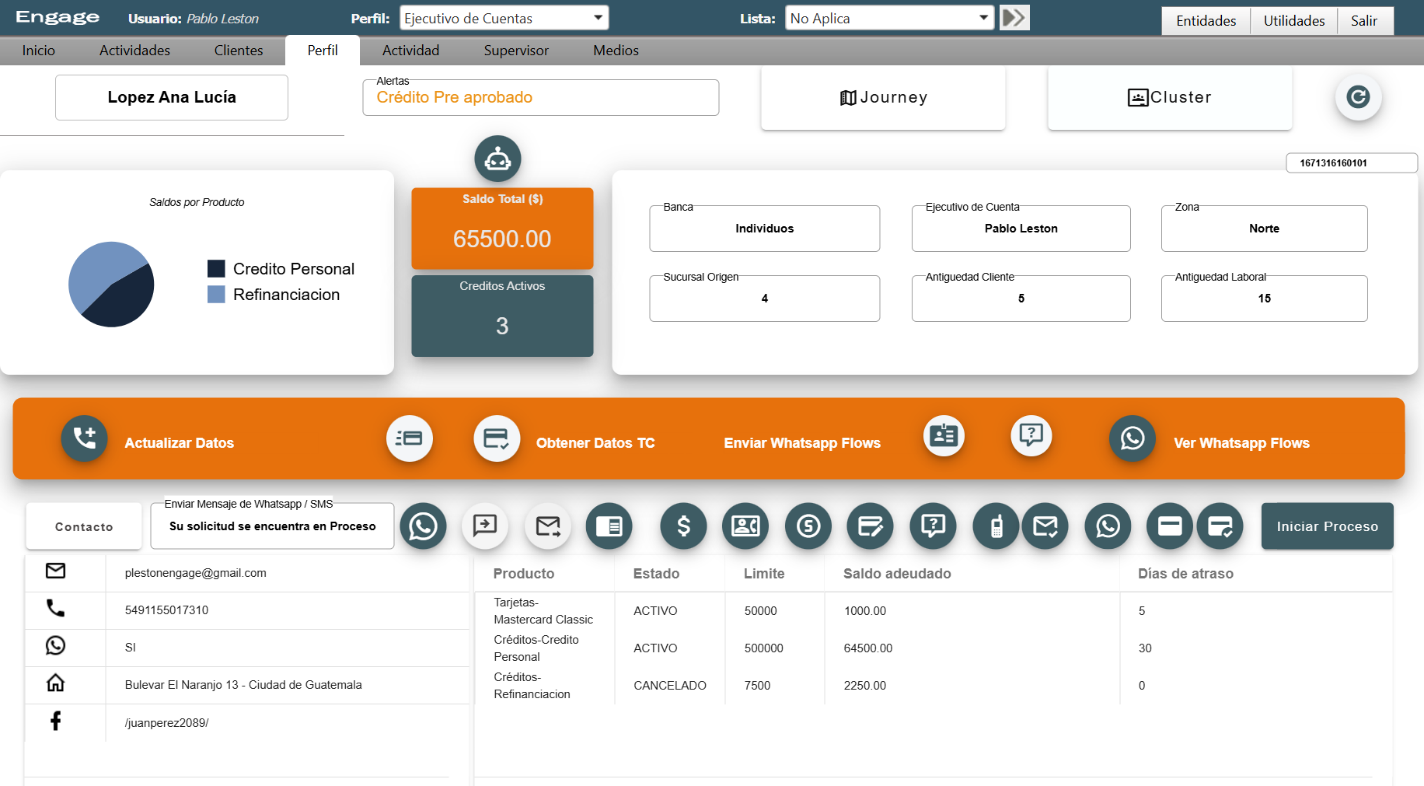Click the forward email envelope icon
The width and height of the screenshot is (1424, 786).
(x=548, y=526)
